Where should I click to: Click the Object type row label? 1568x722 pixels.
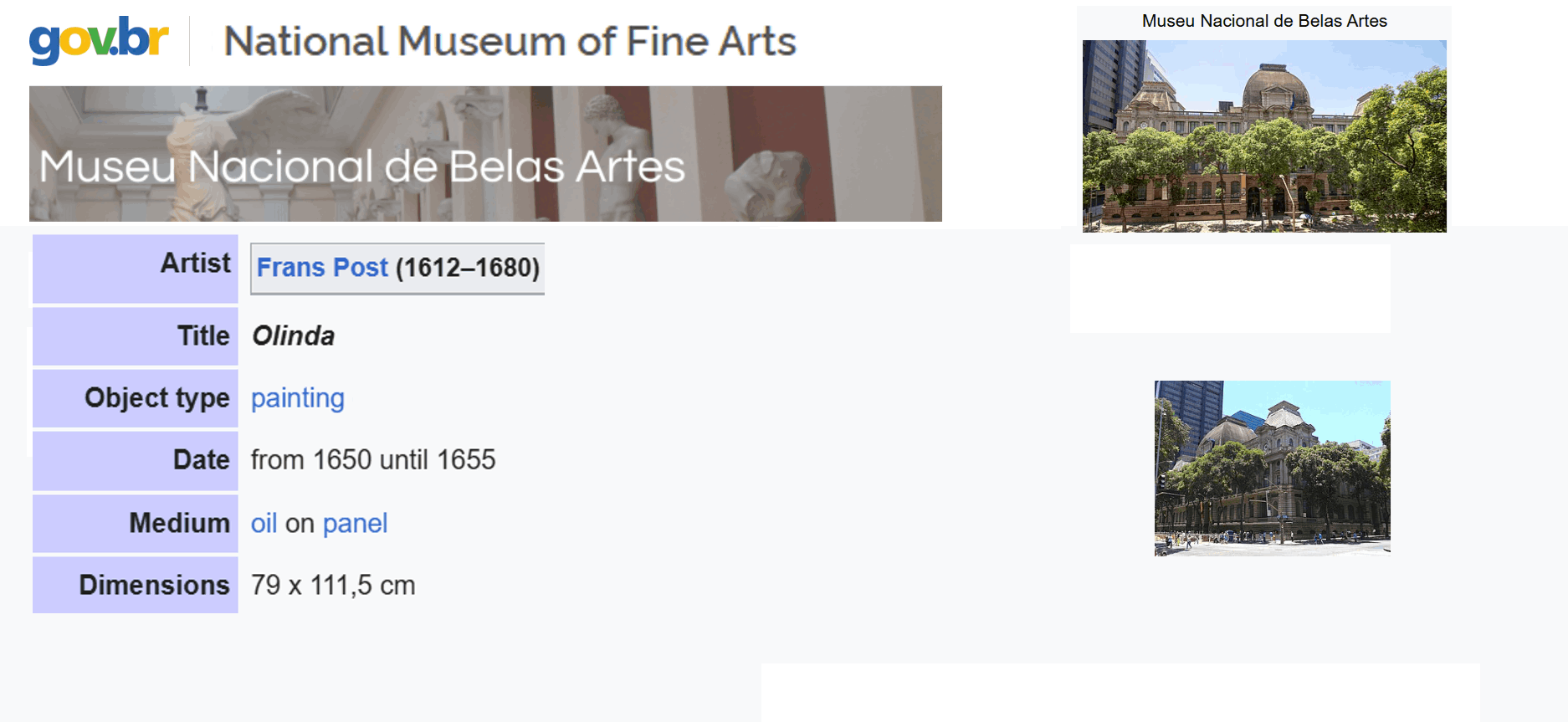pyautogui.click(x=156, y=398)
